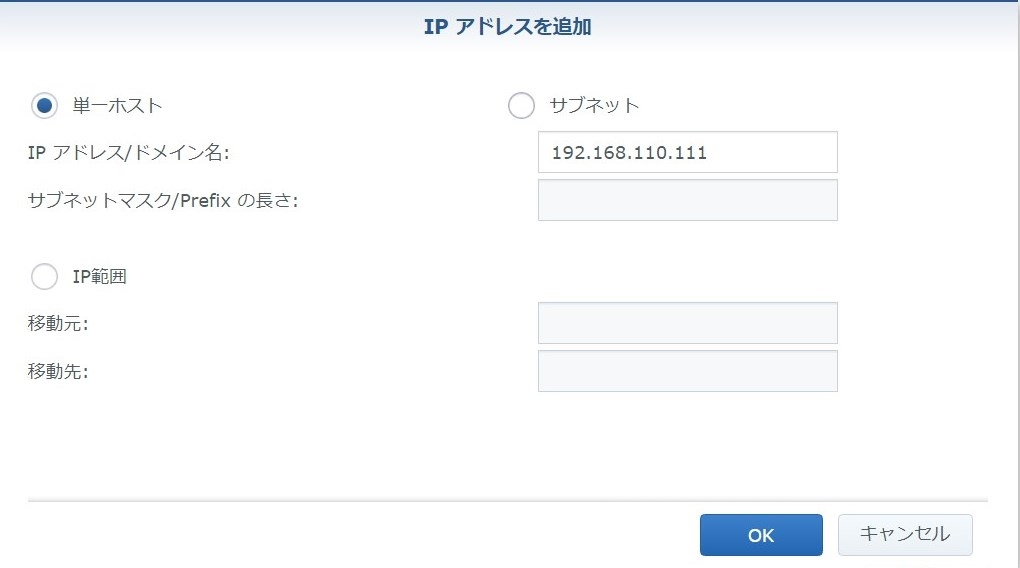1020x568 pixels.
Task: Choose the サブネット radio option
Action: (x=521, y=105)
